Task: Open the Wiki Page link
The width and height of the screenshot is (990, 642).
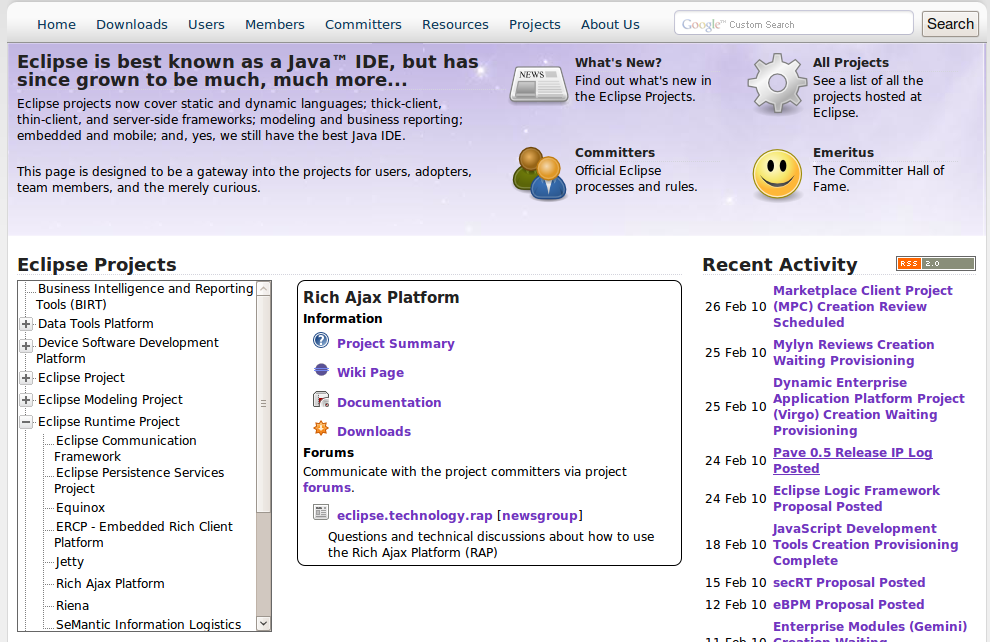Action: click(x=371, y=372)
